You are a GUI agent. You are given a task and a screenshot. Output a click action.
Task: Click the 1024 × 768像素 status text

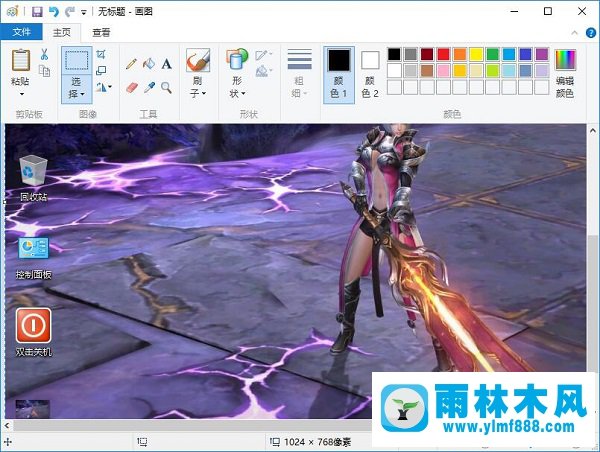317,442
